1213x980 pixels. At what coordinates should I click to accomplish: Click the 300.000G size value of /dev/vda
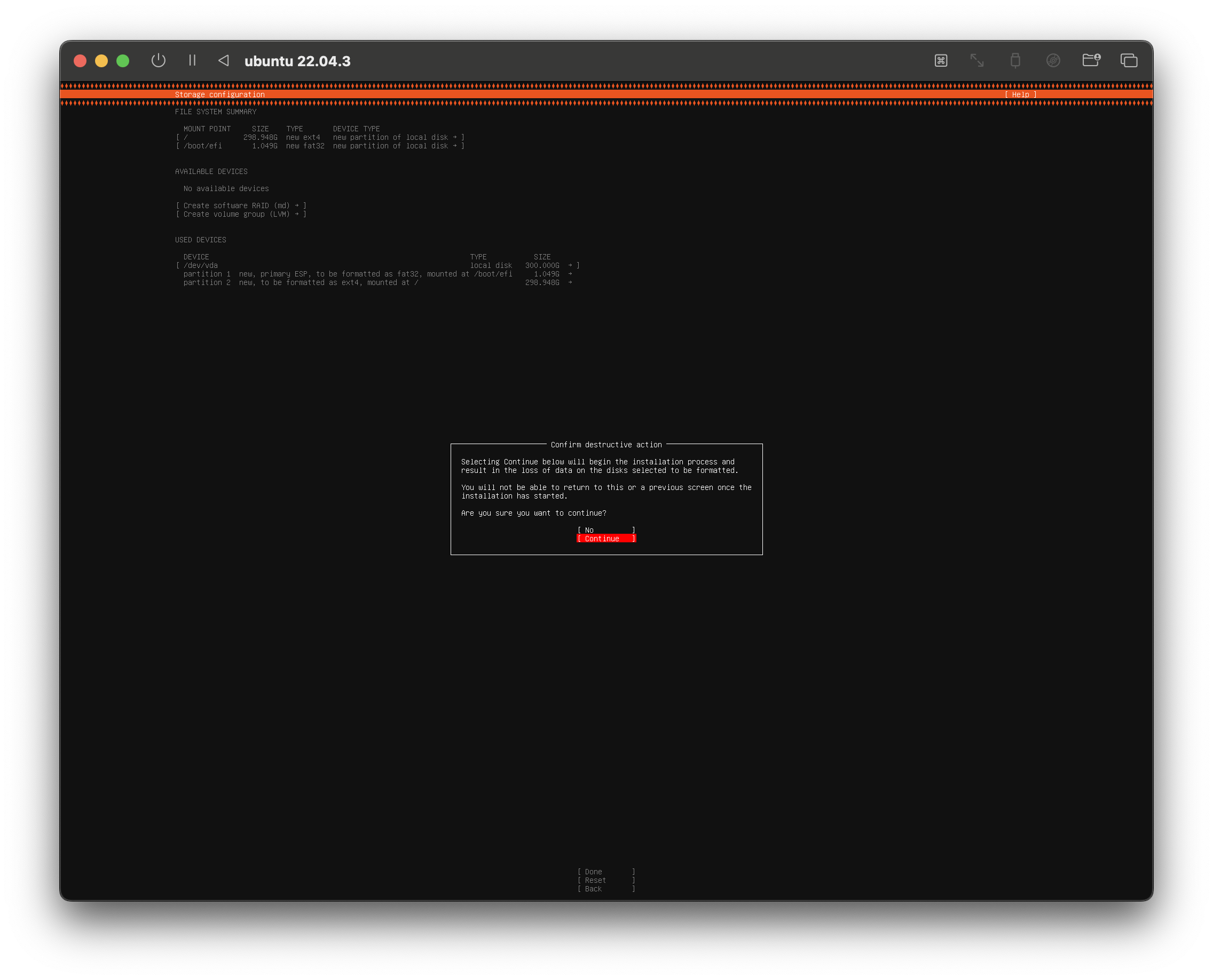tap(542, 265)
